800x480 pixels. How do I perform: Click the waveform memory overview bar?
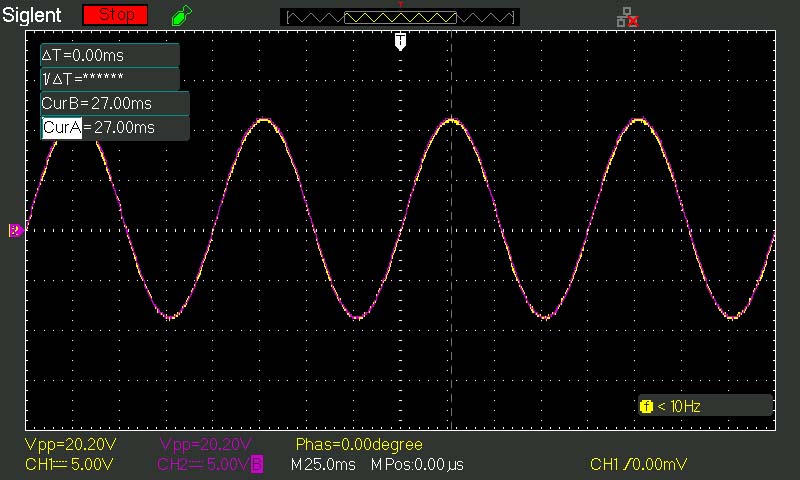click(x=400, y=17)
